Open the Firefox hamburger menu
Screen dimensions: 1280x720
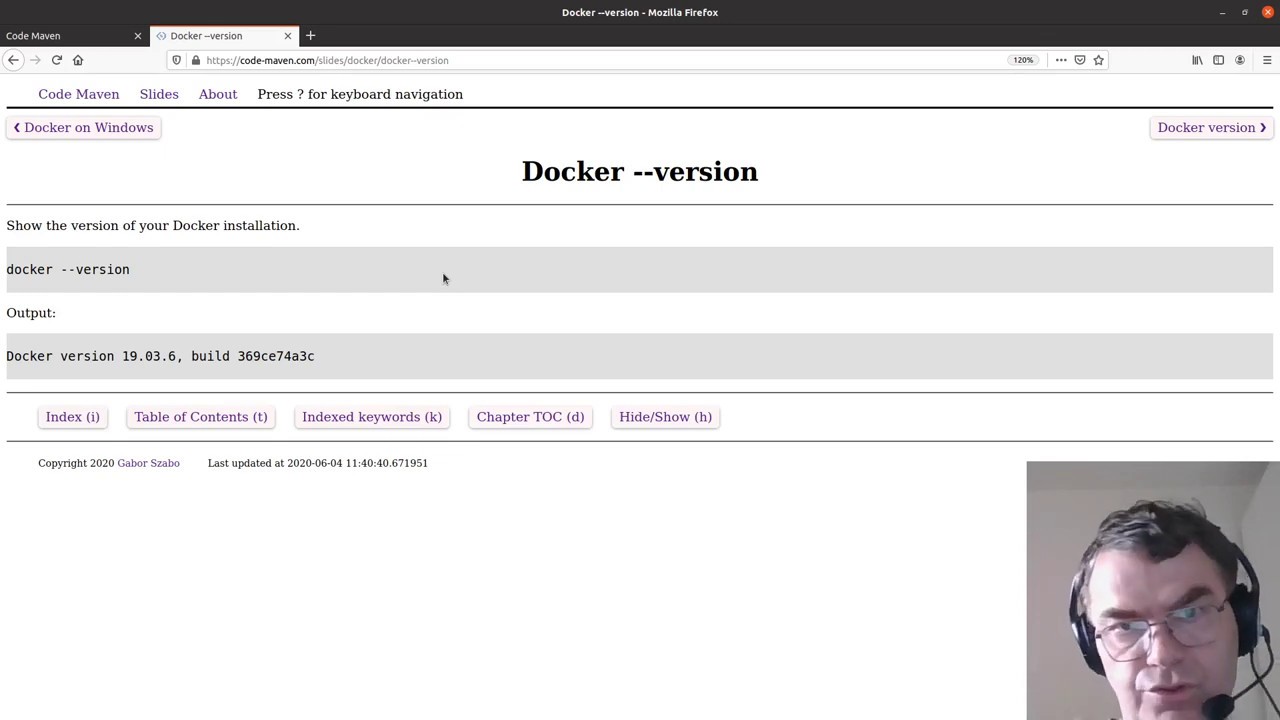[x=1267, y=60]
